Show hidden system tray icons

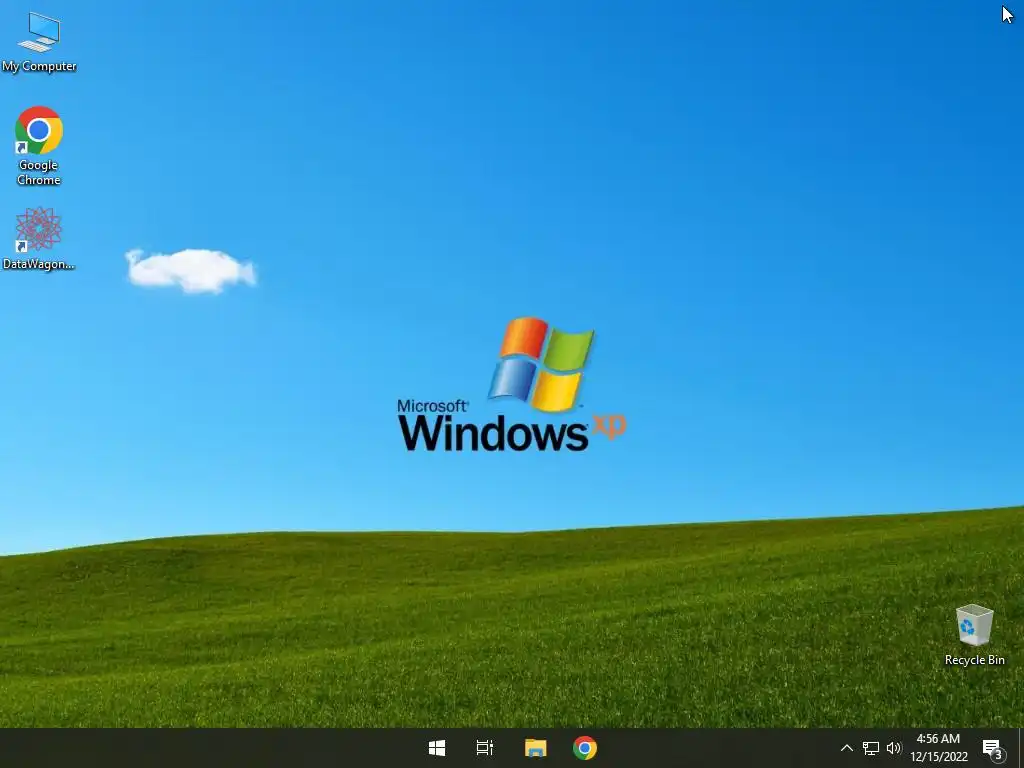[x=846, y=748]
